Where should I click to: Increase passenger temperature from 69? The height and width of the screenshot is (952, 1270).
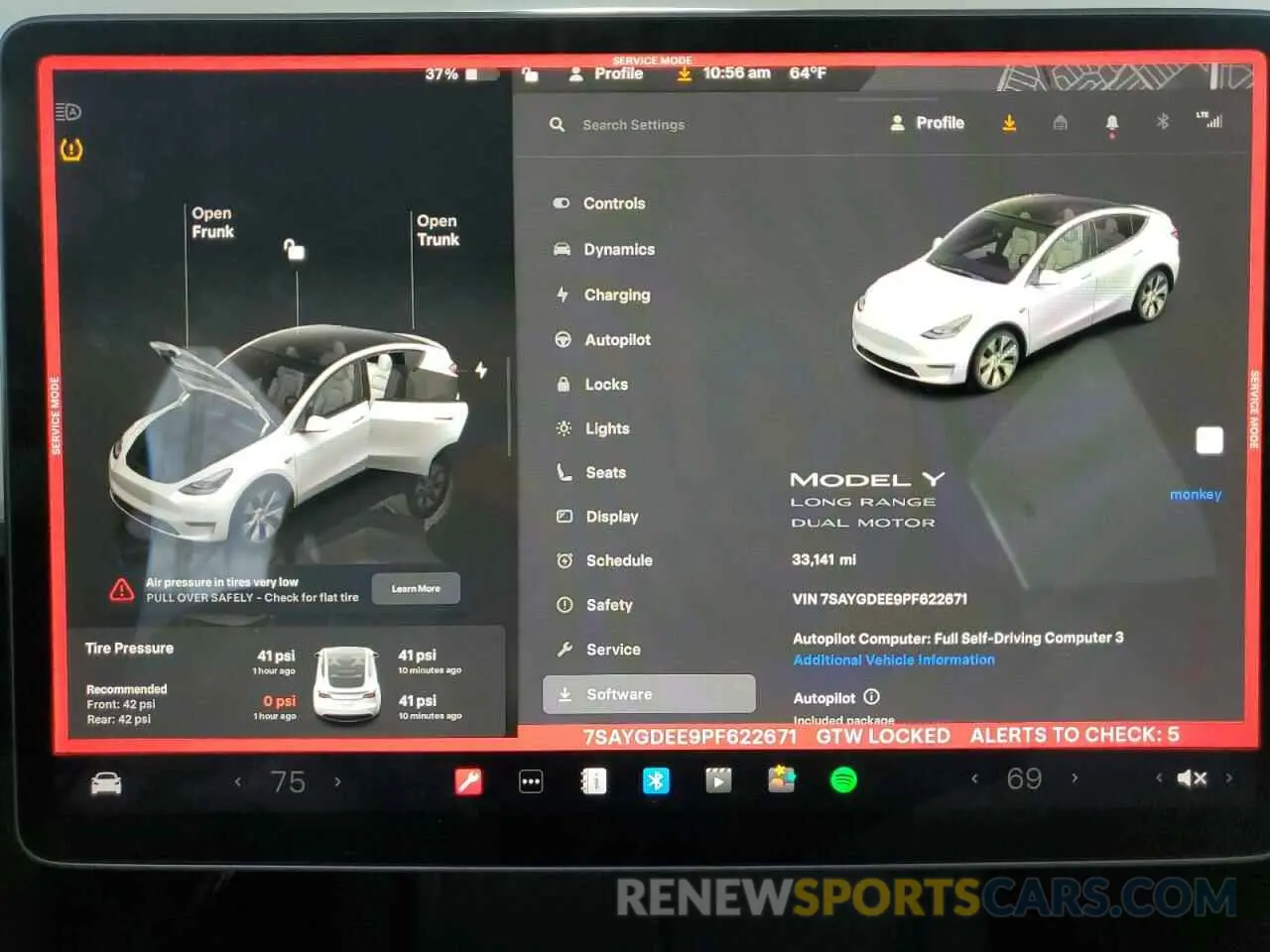[1075, 778]
